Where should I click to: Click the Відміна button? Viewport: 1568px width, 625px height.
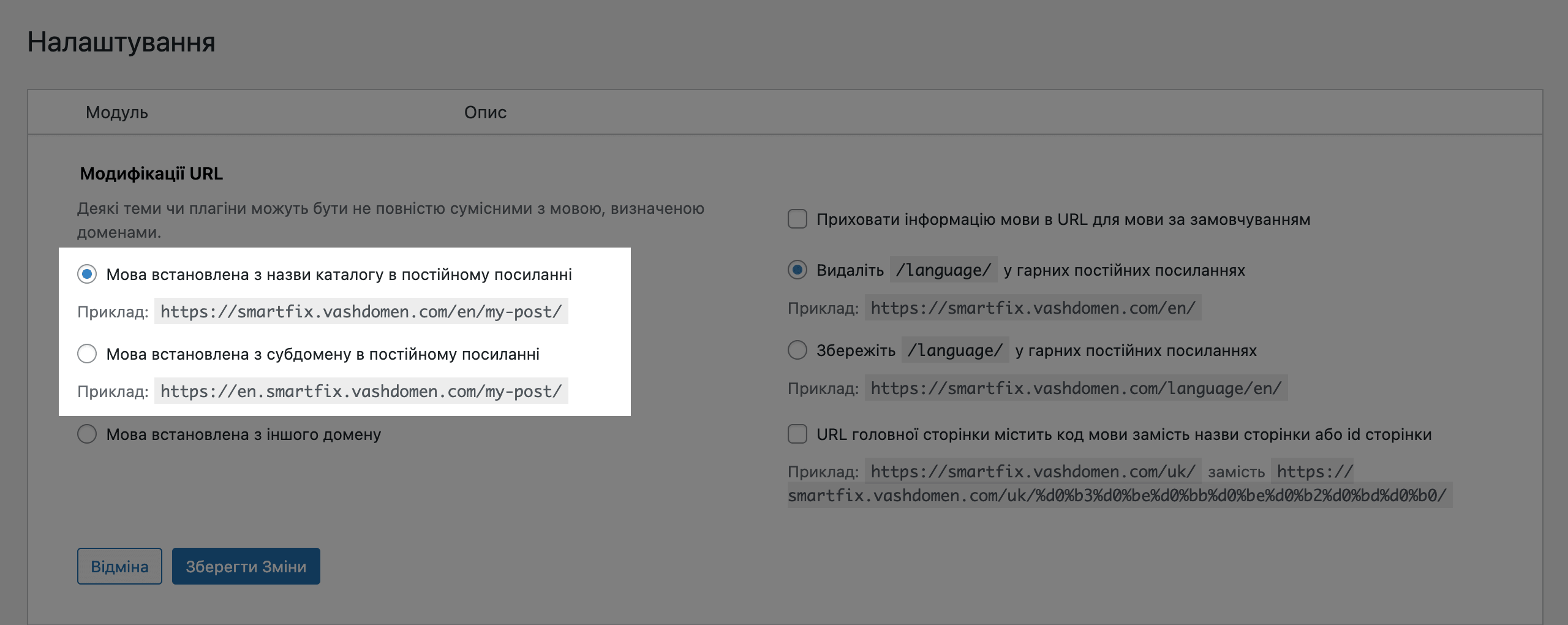point(119,566)
